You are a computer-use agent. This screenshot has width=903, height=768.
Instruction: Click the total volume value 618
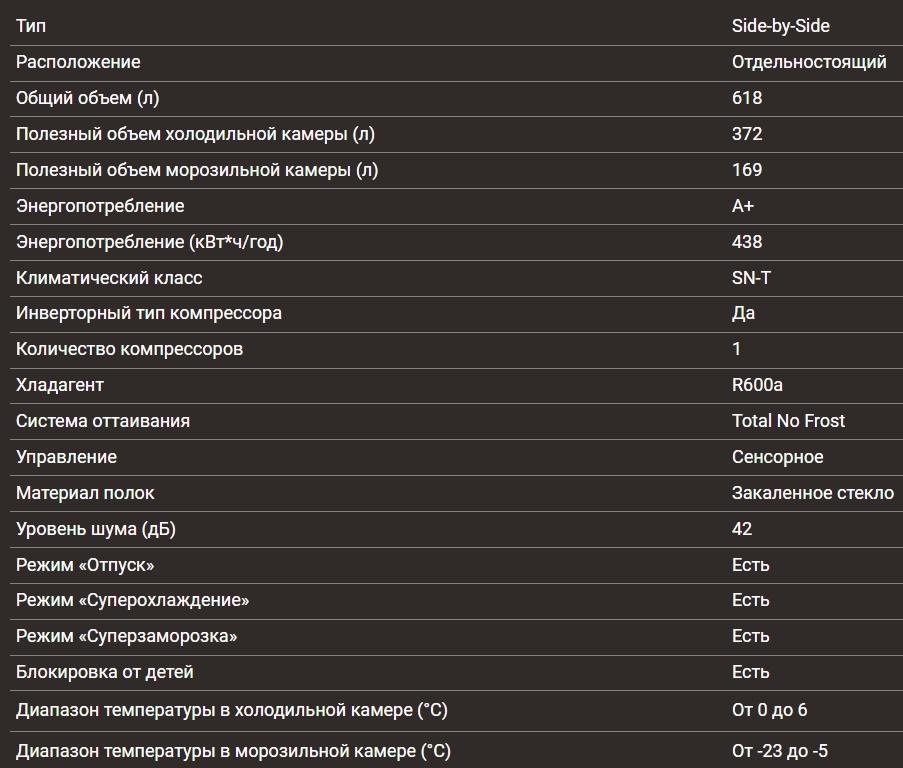[x=747, y=98]
